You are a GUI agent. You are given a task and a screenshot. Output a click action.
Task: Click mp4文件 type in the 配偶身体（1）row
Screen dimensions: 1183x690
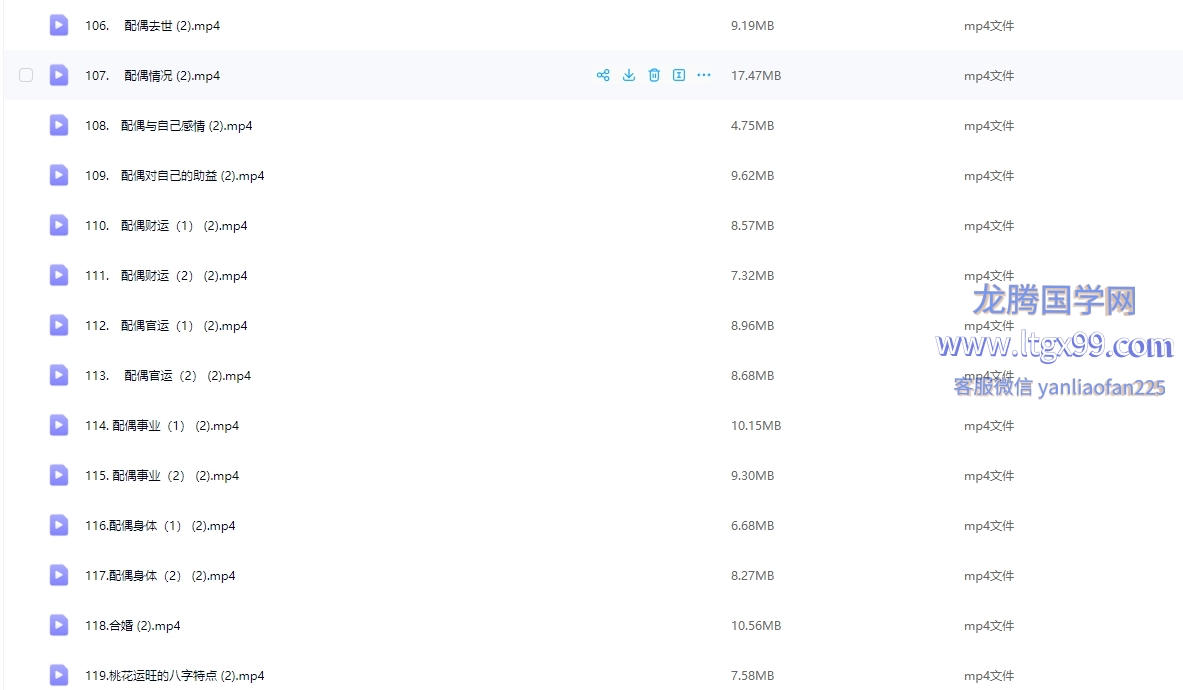[989, 526]
